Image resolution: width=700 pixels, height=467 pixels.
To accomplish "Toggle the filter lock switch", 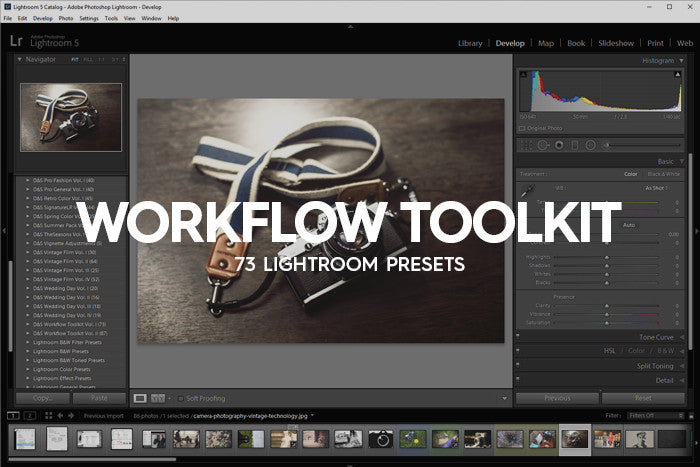I will pos(691,416).
